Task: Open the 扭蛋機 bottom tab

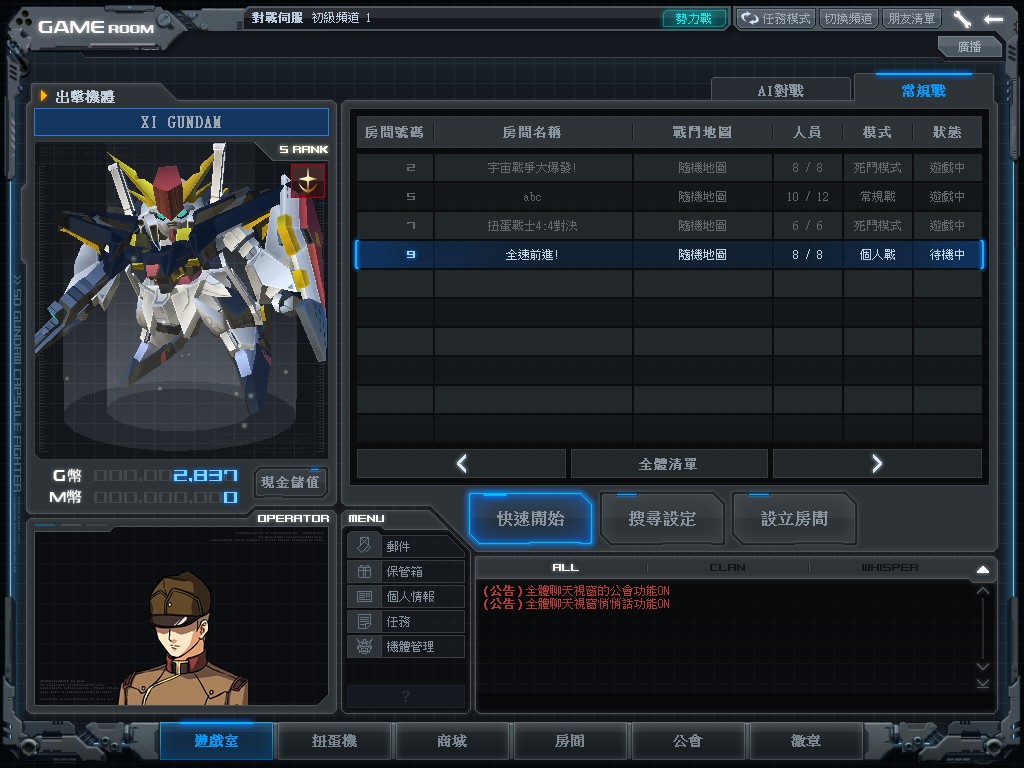Action: (x=334, y=741)
